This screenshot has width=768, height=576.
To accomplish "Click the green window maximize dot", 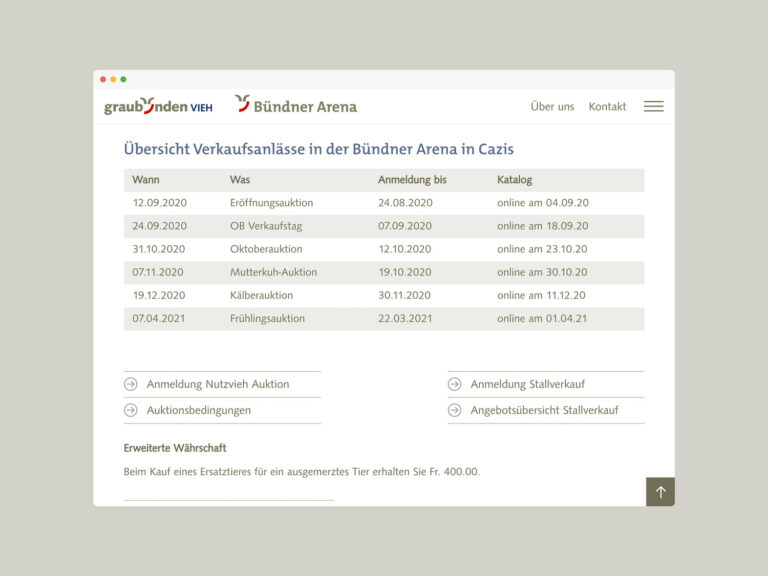I will [123, 79].
